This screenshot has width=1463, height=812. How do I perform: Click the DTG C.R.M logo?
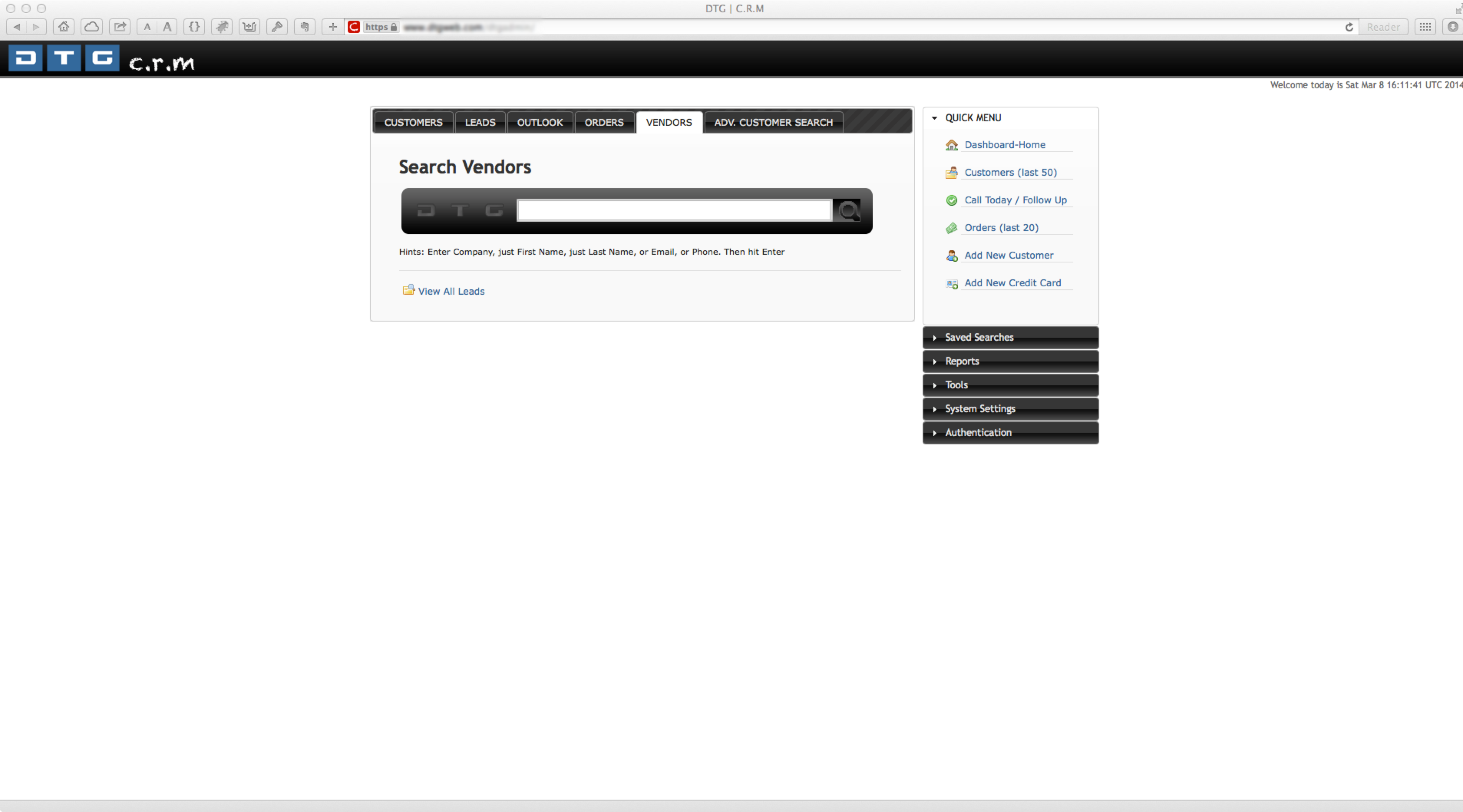point(102,58)
